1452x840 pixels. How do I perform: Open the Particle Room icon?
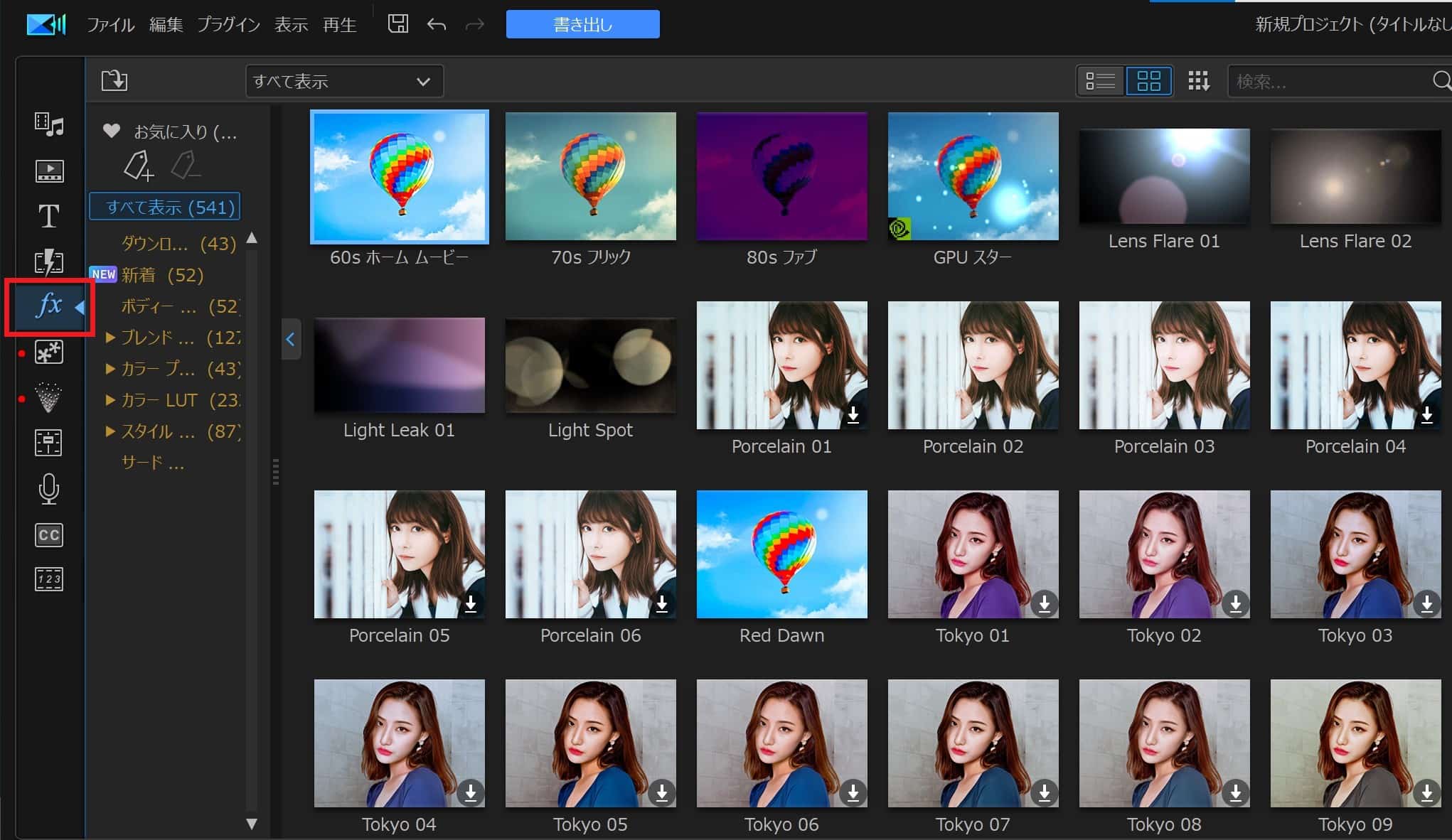click(48, 397)
